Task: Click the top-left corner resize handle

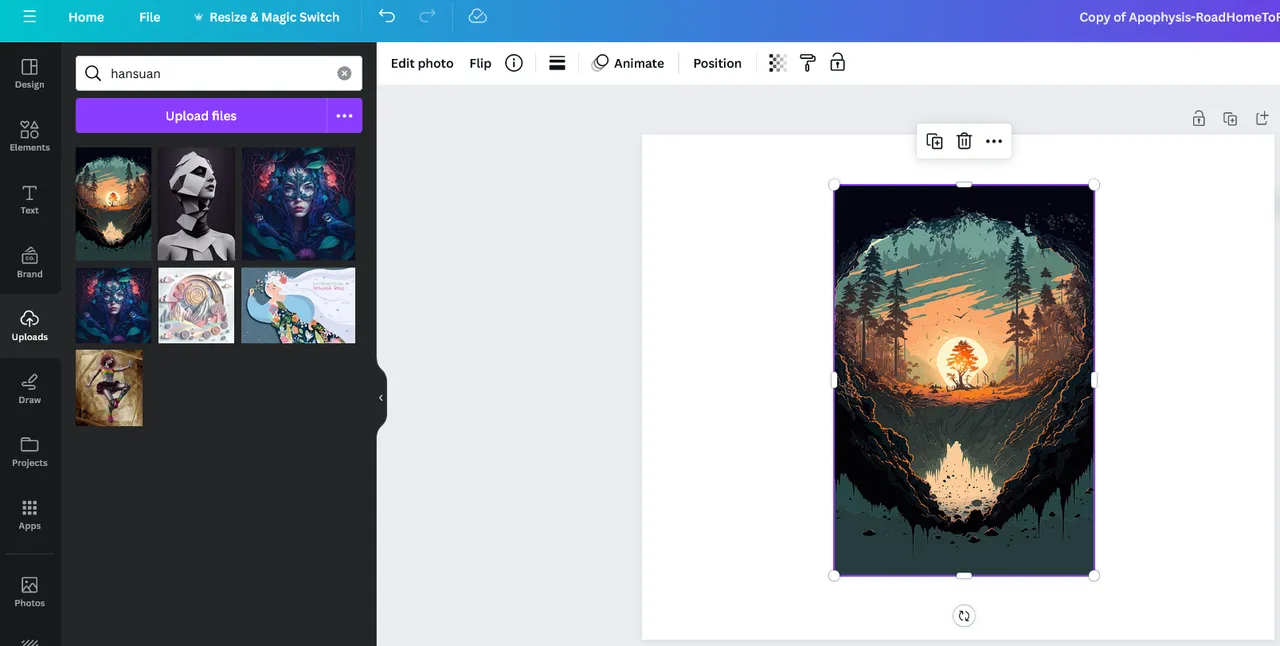Action: coord(834,185)
